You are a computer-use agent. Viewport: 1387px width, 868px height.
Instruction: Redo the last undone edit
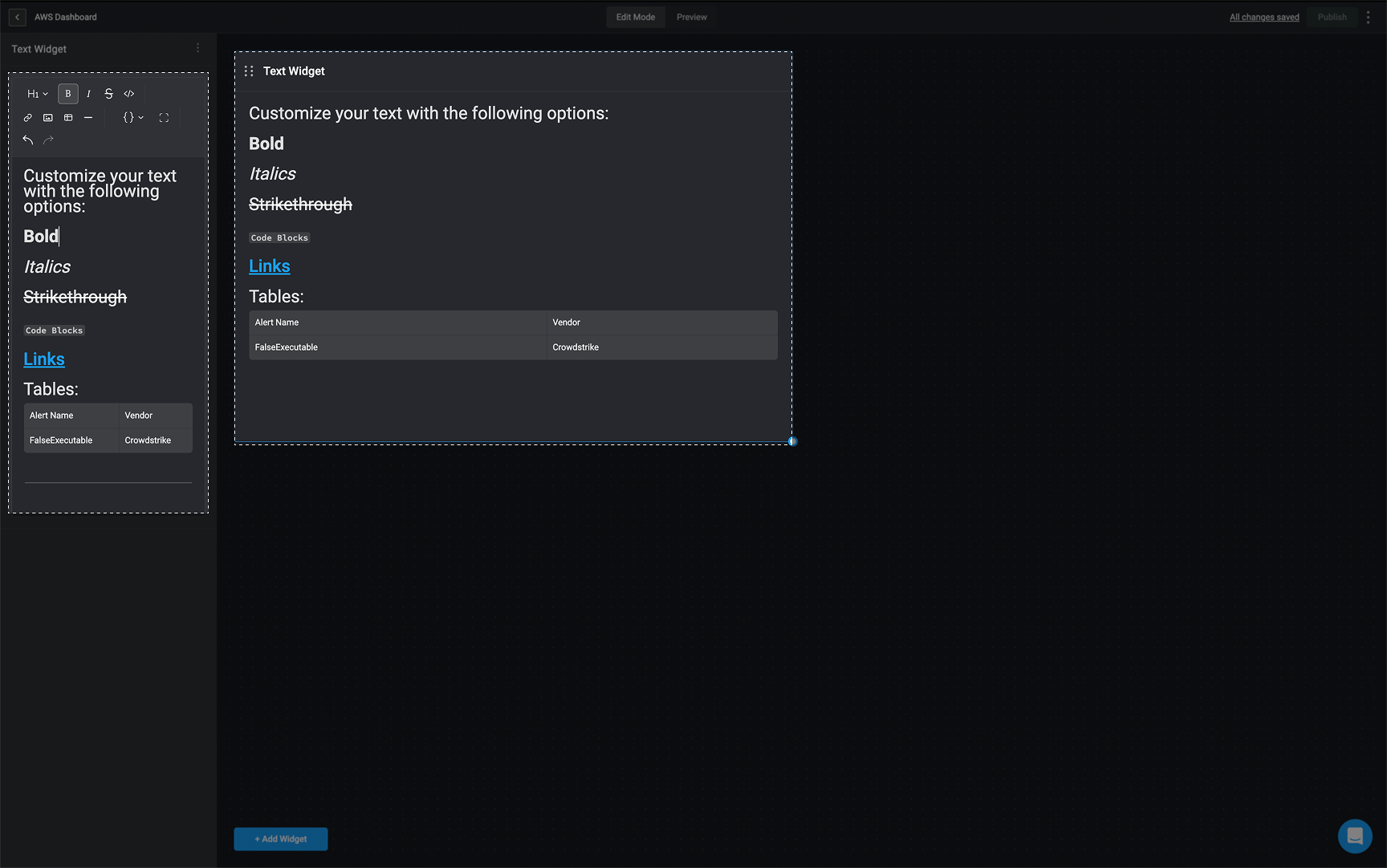48,140
